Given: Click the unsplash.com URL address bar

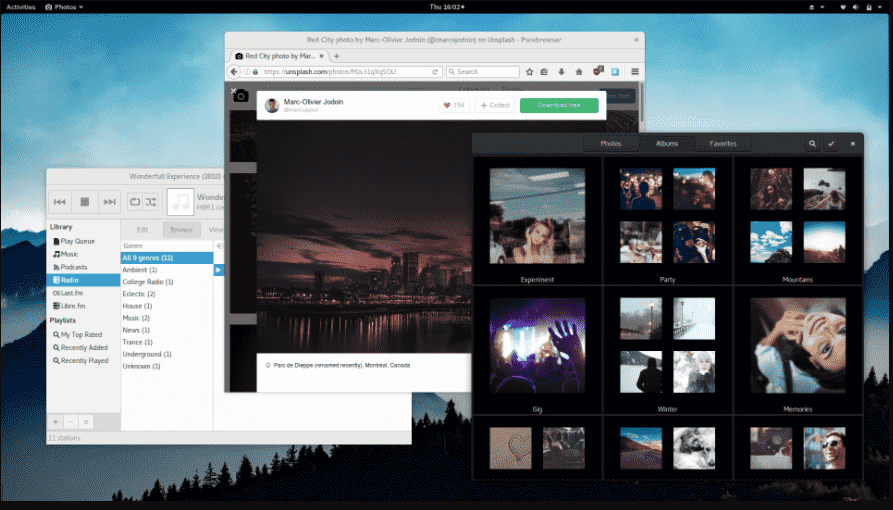Looking at the screenshot, I should coord(345,72).
